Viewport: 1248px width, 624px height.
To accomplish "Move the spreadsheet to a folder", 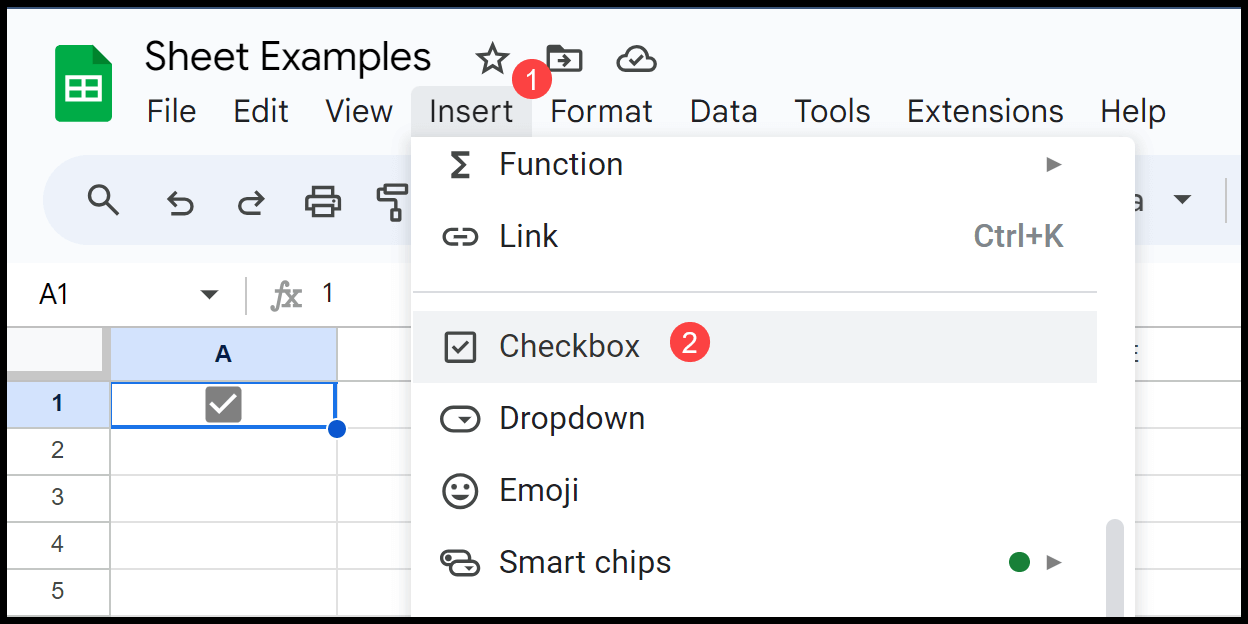I will pos(565,59).
